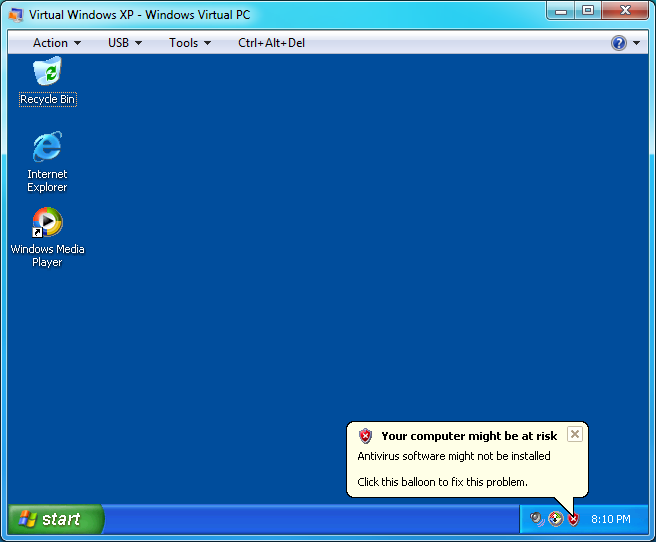Select the Internet Explorer desktop icon

48,146
